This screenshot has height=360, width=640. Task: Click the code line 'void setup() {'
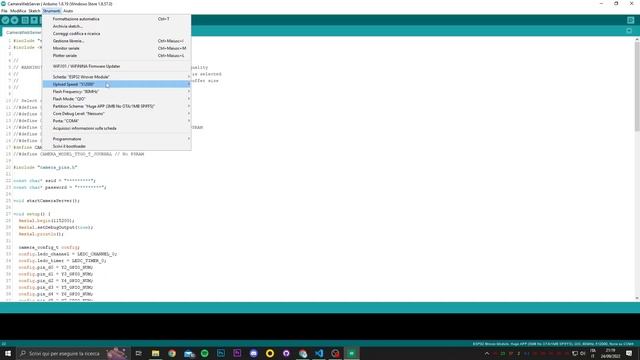click(32, 214)
